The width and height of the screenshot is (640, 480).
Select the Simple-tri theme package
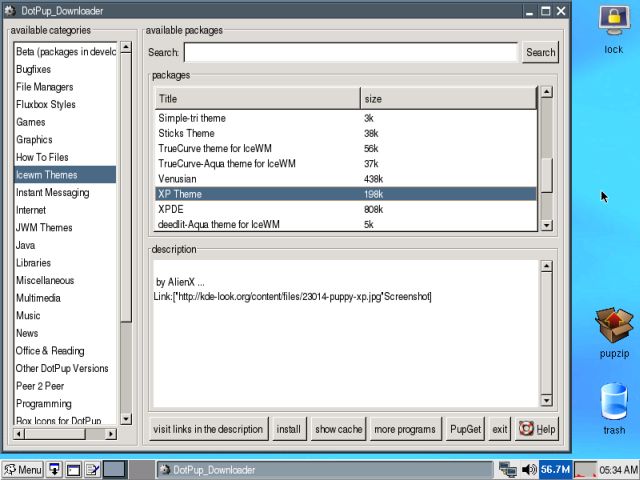pos(346,118)
